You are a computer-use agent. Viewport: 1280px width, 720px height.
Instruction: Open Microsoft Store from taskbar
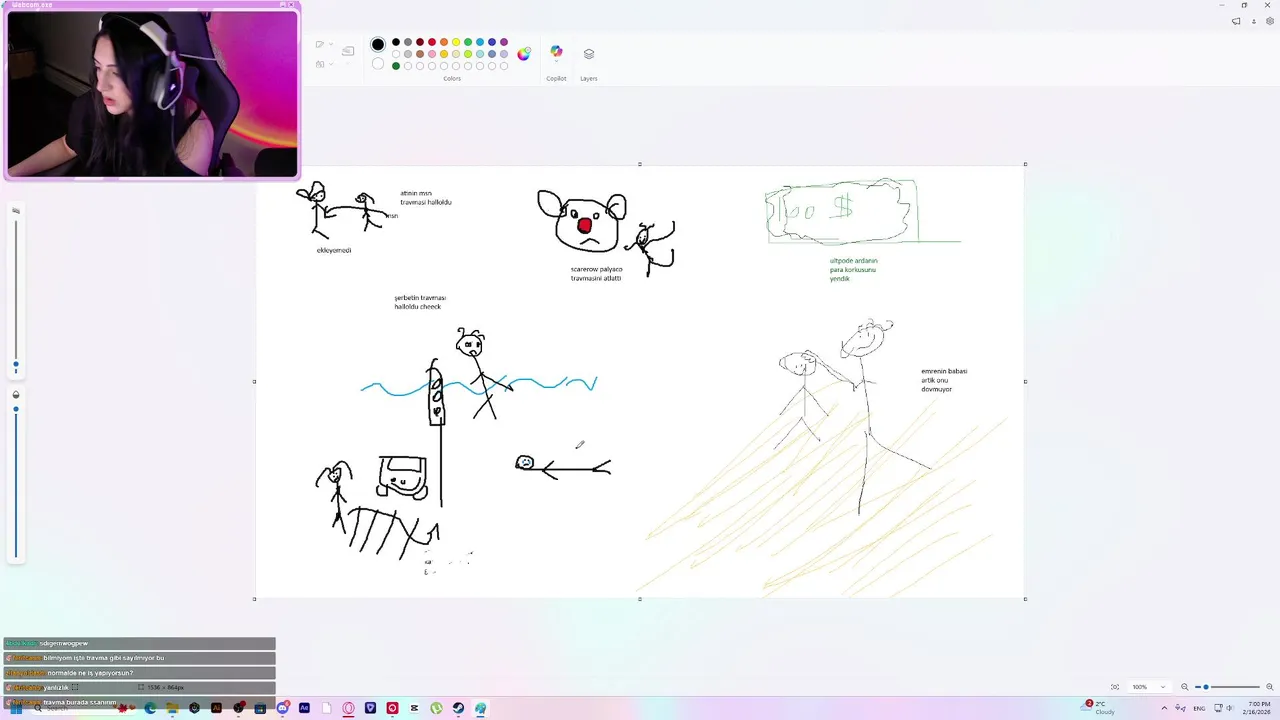point(260,708)
